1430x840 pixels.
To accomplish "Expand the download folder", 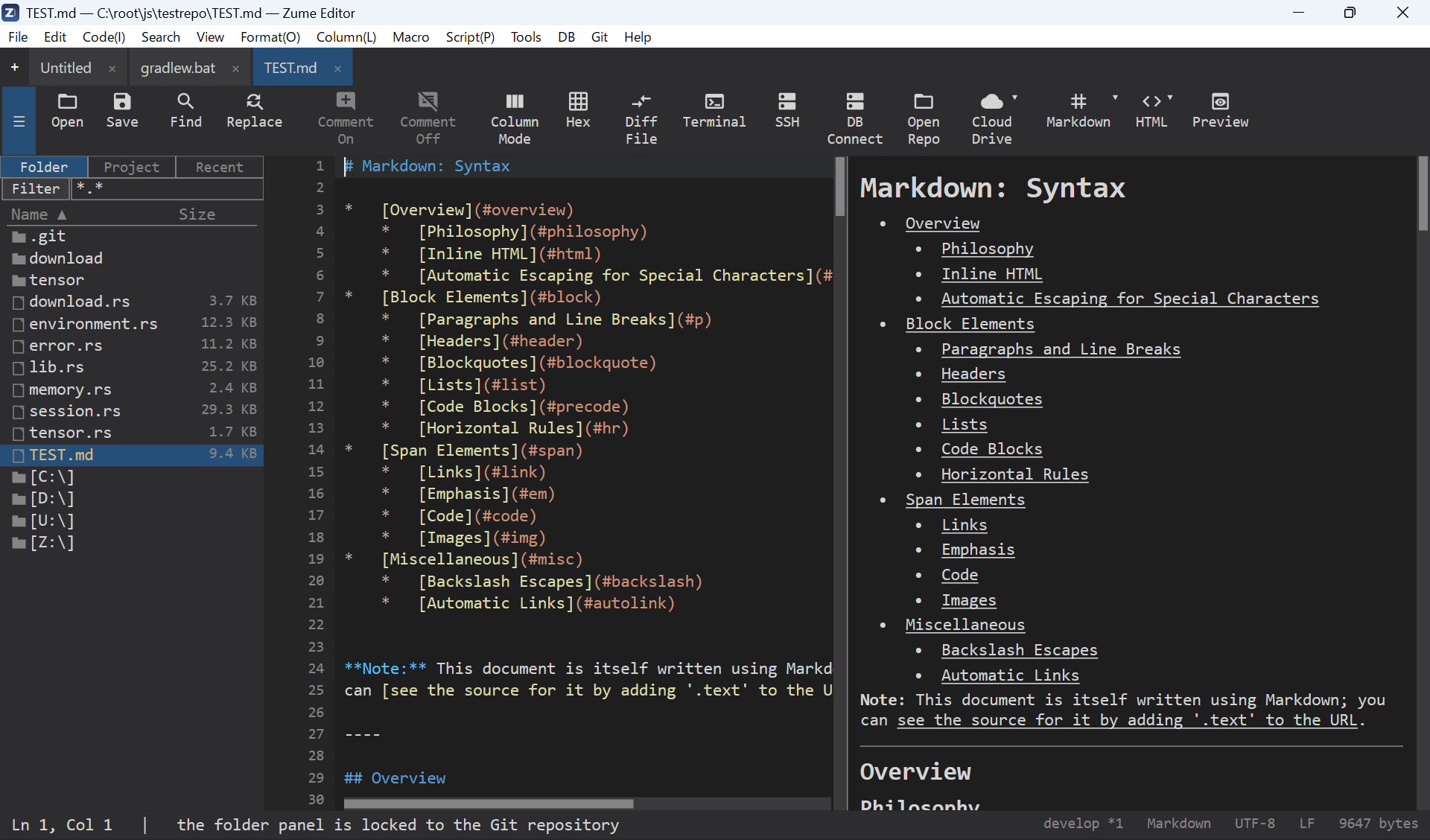I will pyautogui.click(x=132, y=258).
